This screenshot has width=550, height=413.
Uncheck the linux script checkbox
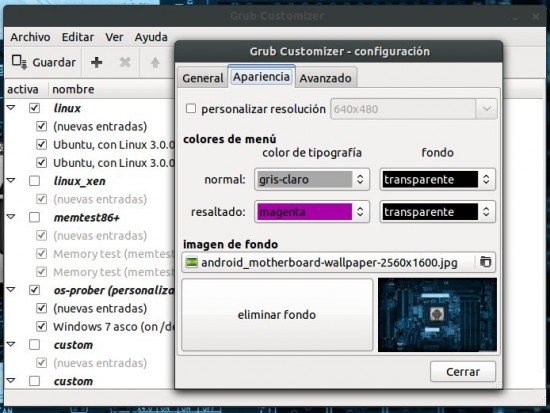pyautogui.click(x=34, y=108)
